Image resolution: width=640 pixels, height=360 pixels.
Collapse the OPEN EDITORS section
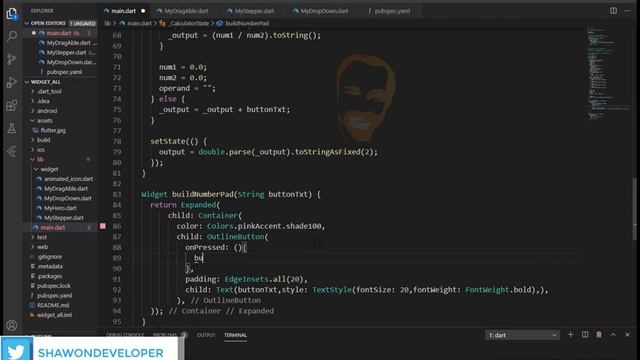[48, 23]
